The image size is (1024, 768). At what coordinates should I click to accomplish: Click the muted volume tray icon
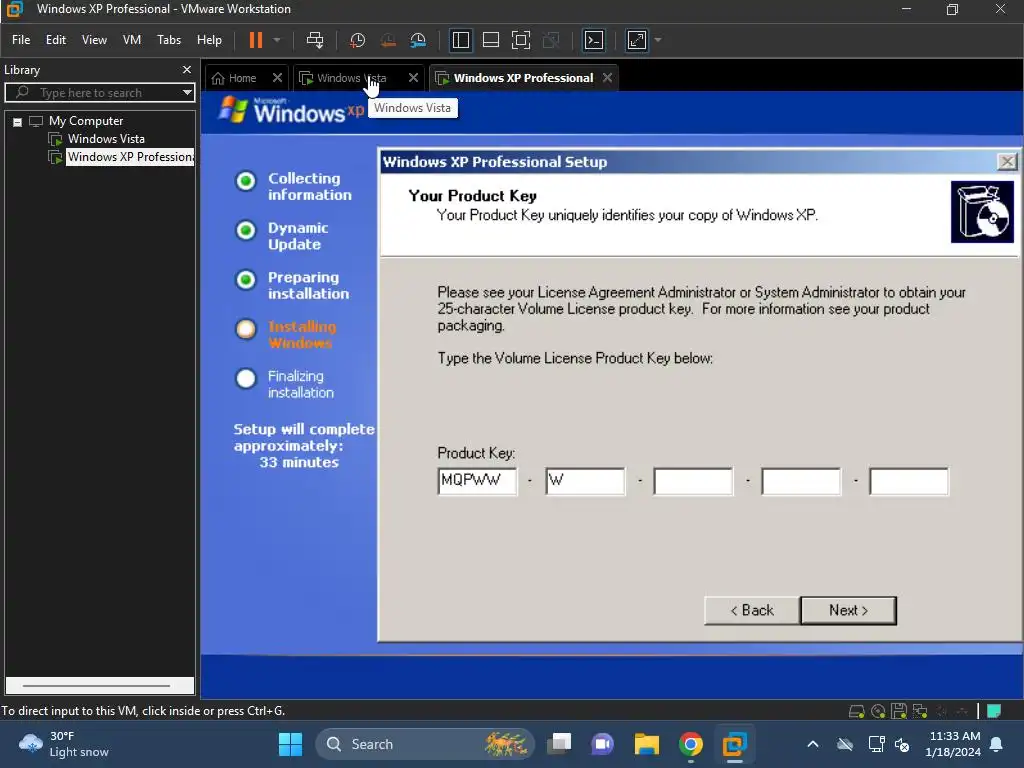coord(903,744)
